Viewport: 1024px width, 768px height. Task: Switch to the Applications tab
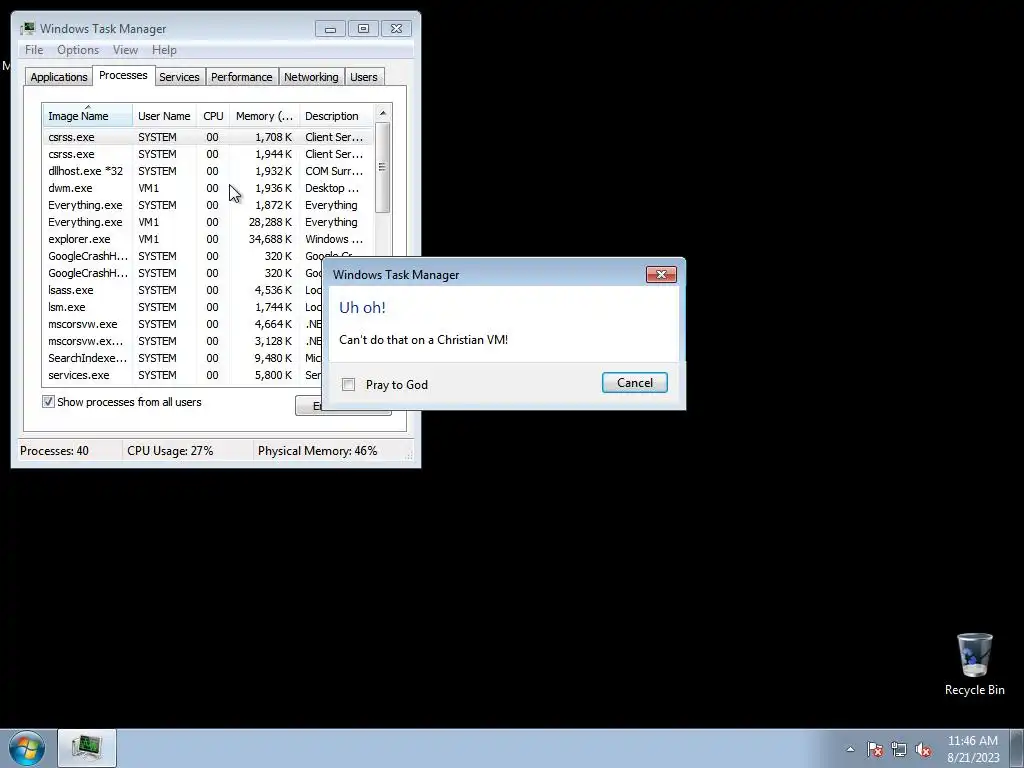[59, 77]
